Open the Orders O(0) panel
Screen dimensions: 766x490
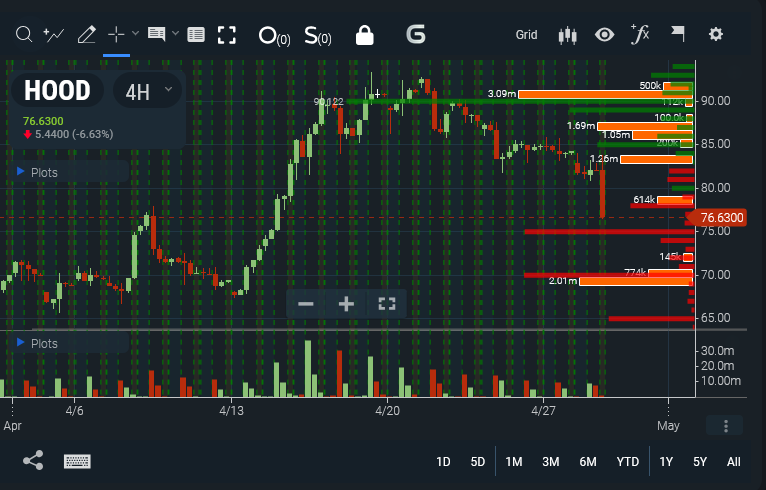[274, 36]
